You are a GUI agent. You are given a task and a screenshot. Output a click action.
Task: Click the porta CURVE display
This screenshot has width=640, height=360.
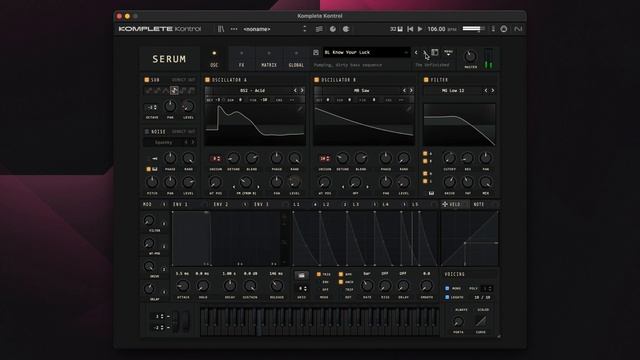tap(481, 321)
